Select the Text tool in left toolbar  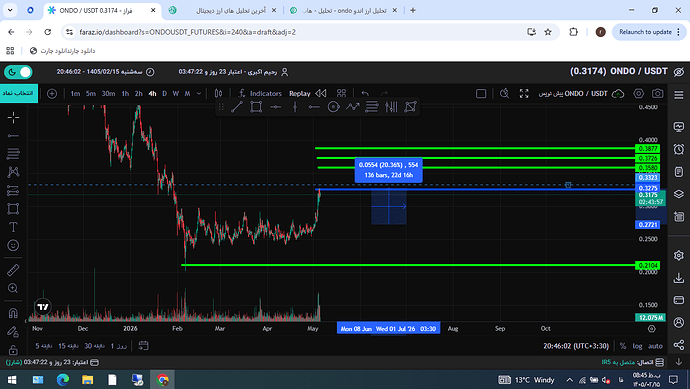coord(13,227)
